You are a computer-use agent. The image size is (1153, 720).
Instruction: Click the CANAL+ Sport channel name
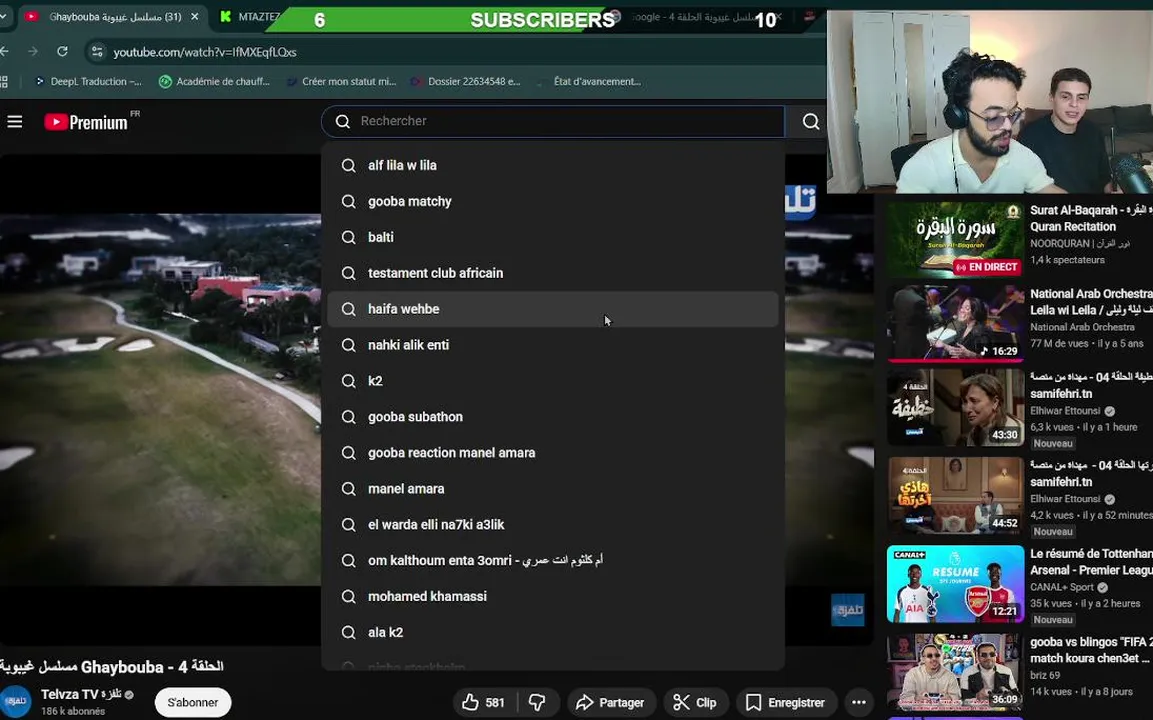pos(1063,587)
